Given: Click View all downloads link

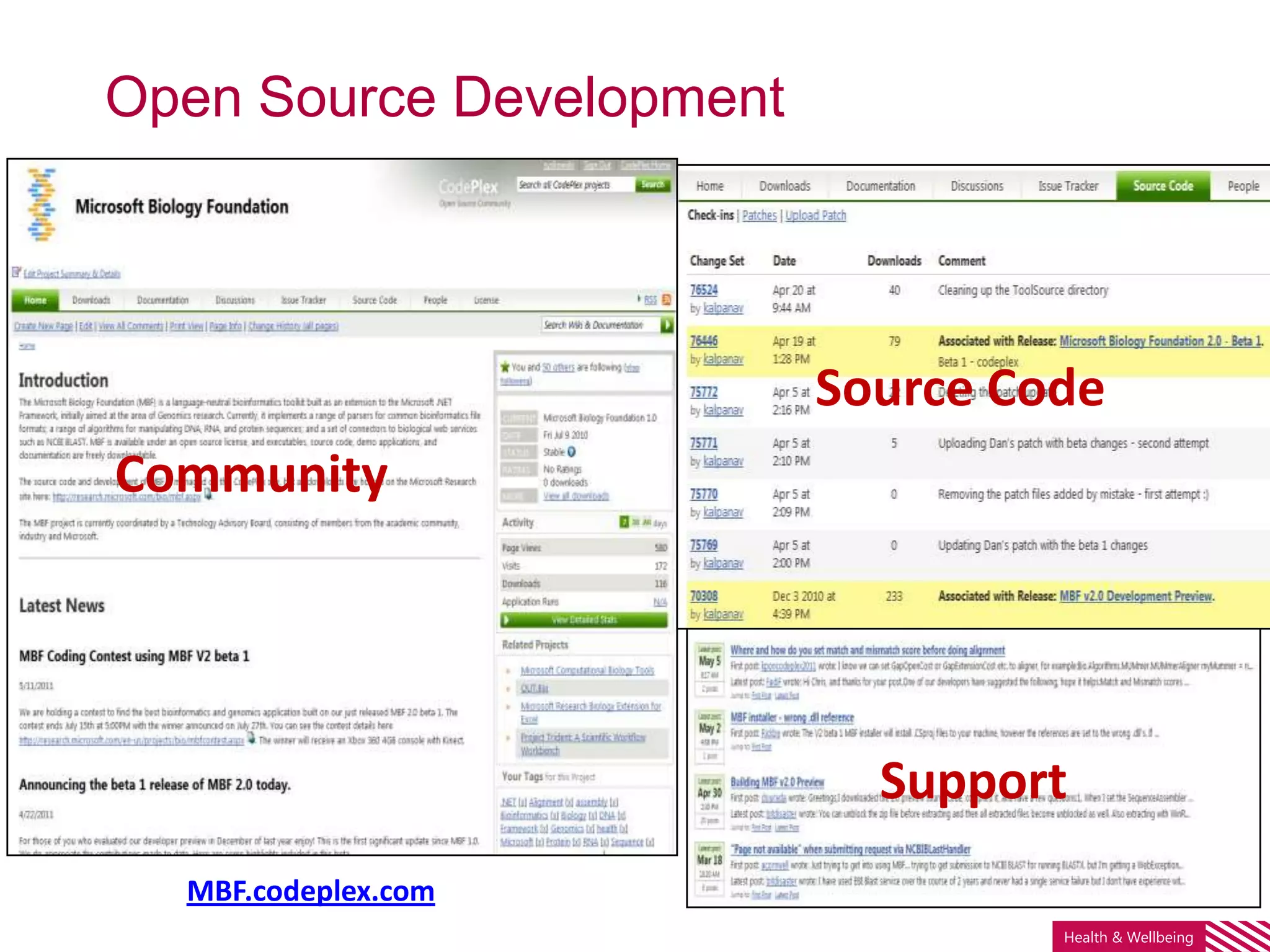Looking at the screenshot, I should point(576,496).
